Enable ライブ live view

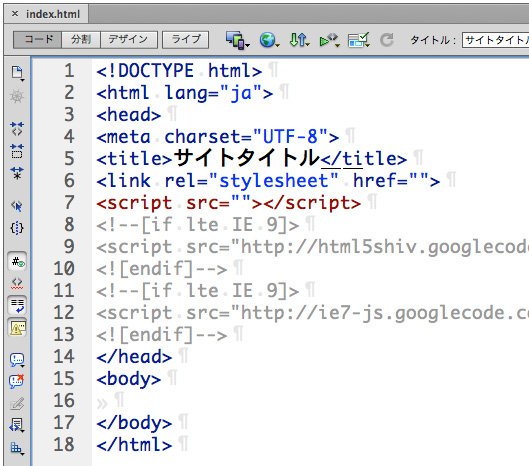point(186,39)
